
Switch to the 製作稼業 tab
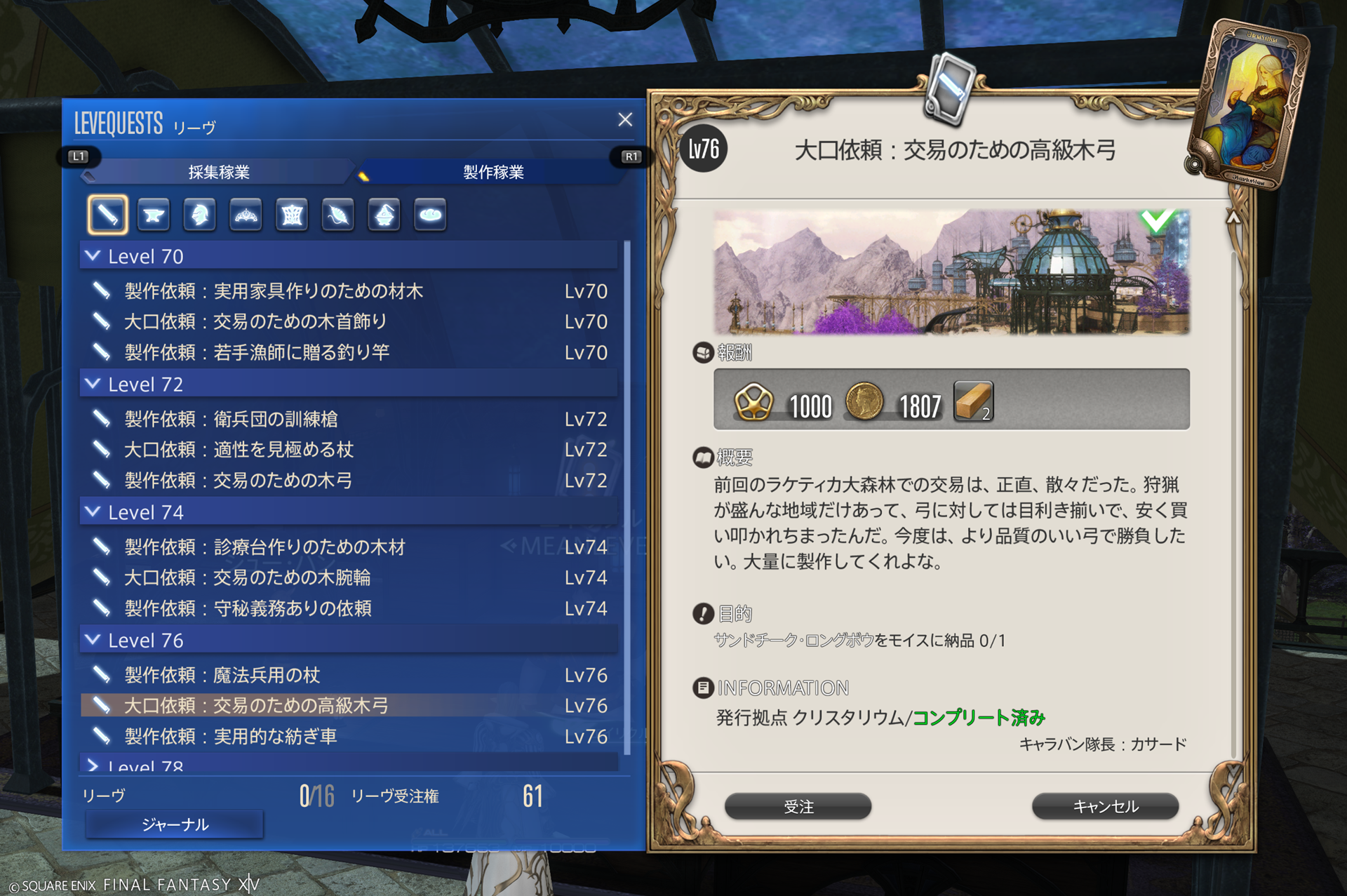493,172
